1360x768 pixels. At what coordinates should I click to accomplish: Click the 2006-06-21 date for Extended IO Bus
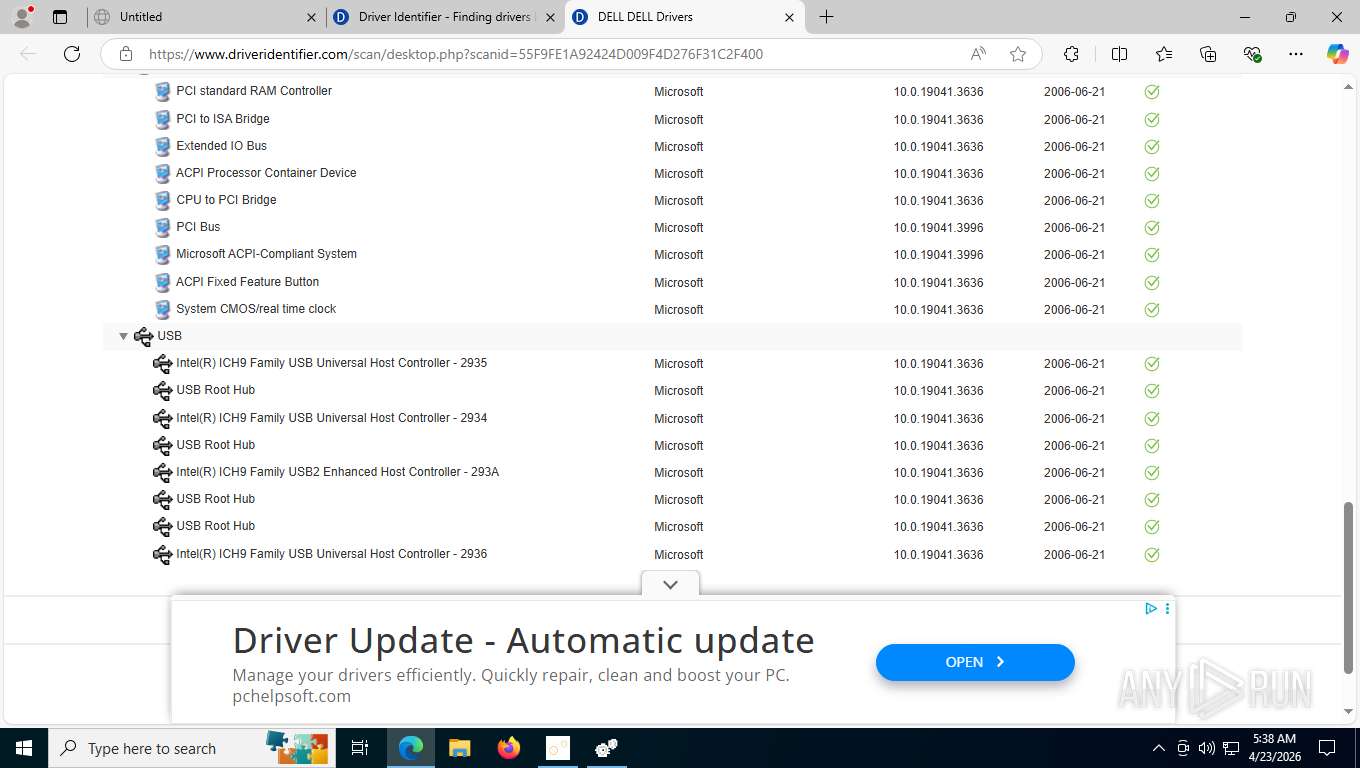(x=1074, y=146)
